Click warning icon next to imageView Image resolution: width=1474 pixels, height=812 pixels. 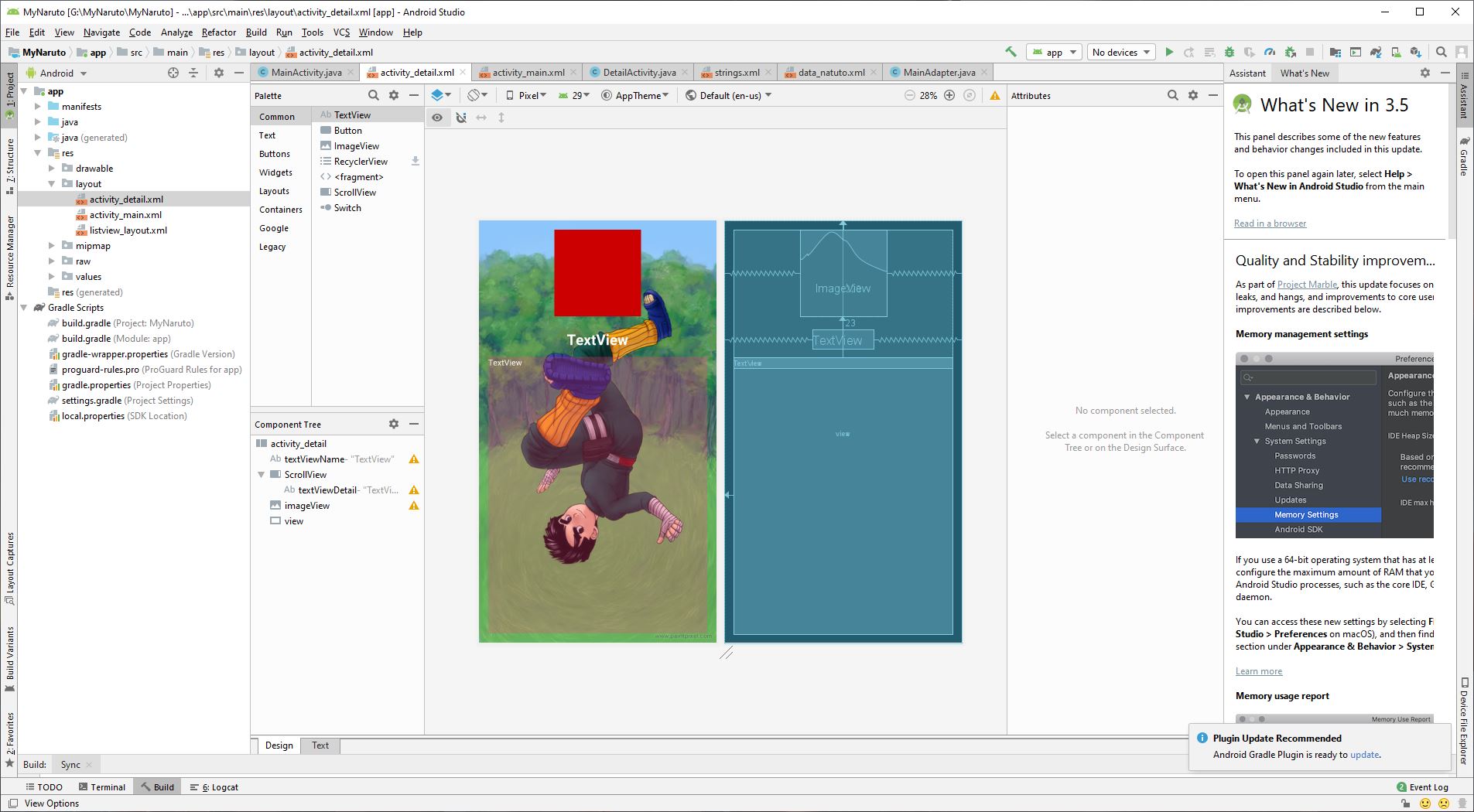coord(414,506)
